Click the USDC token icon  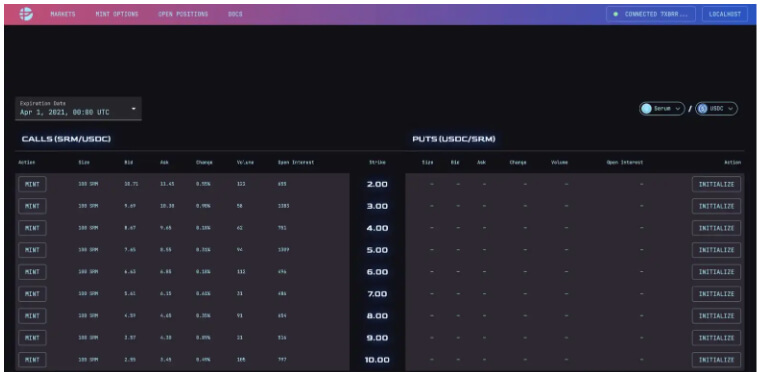coord(702,109)
